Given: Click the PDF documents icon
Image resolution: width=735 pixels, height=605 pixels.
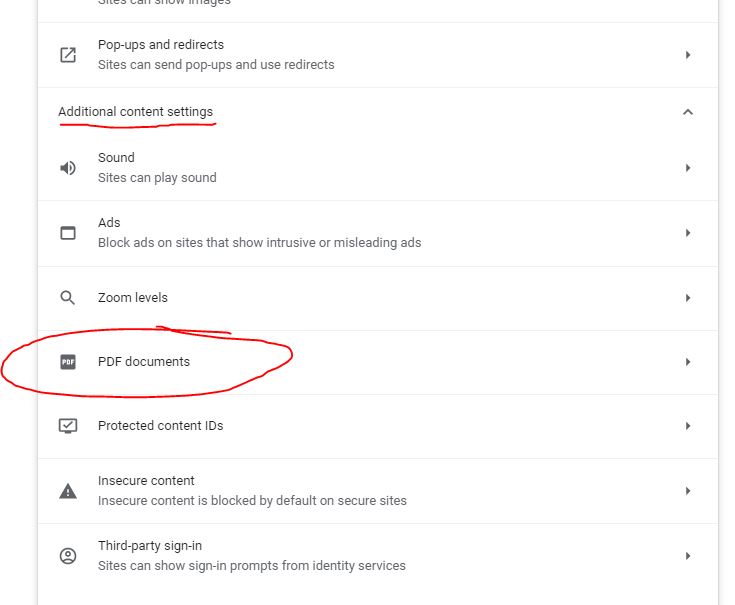Looking at the screenshot, I should pyautogui.click(x=68, y=362).
